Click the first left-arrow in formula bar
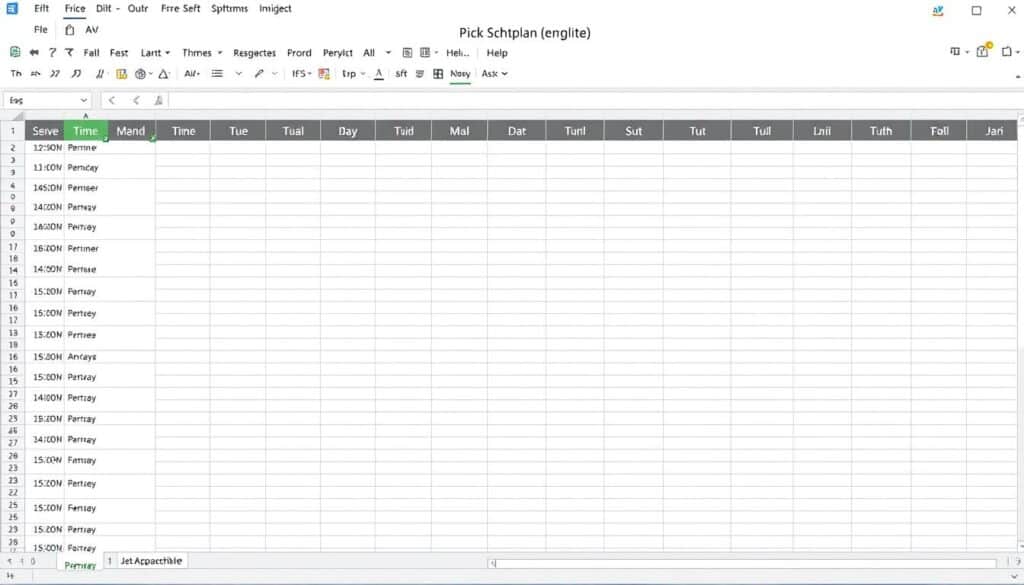The width and height of the screenshot is (1024, 585). (112, 101)
